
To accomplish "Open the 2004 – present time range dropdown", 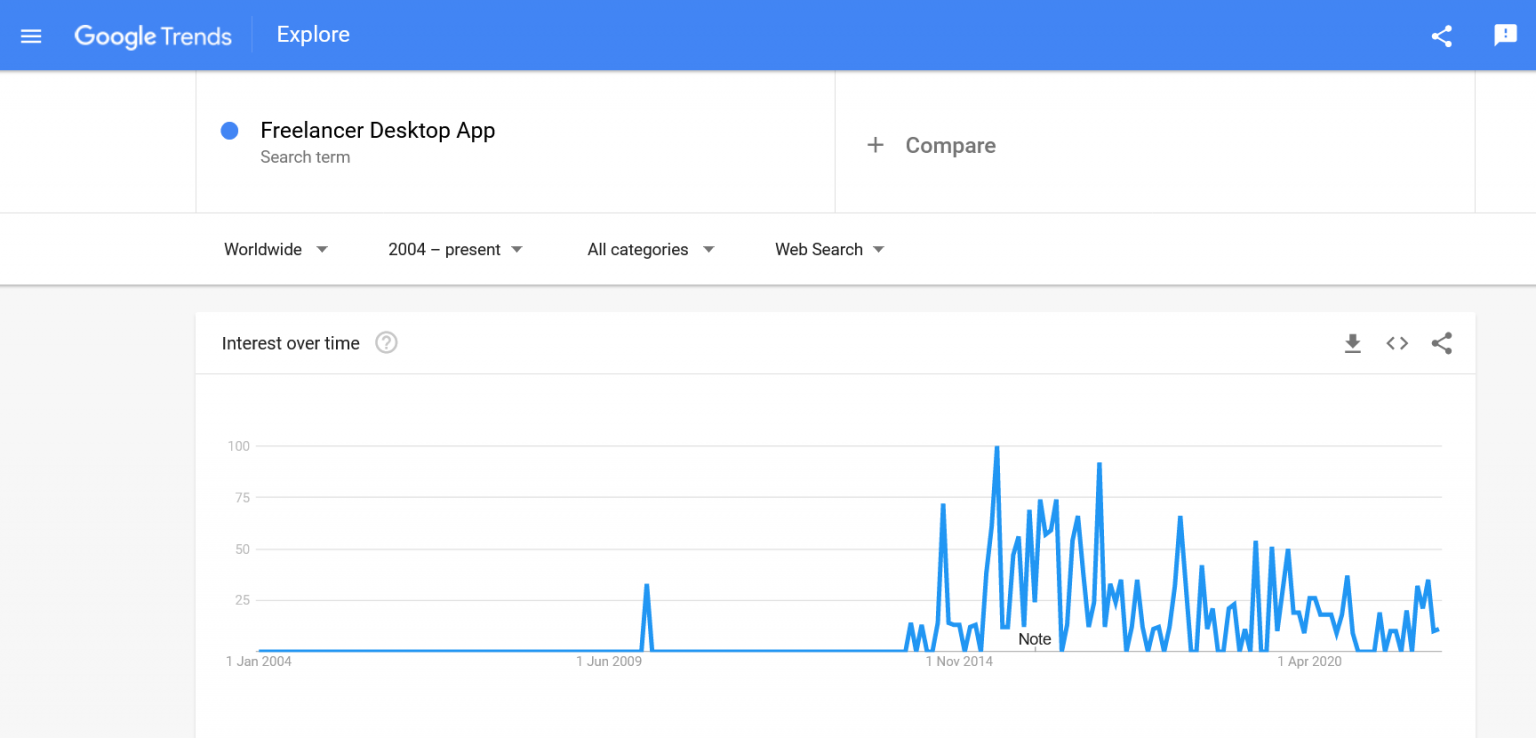I will point(455,249).
